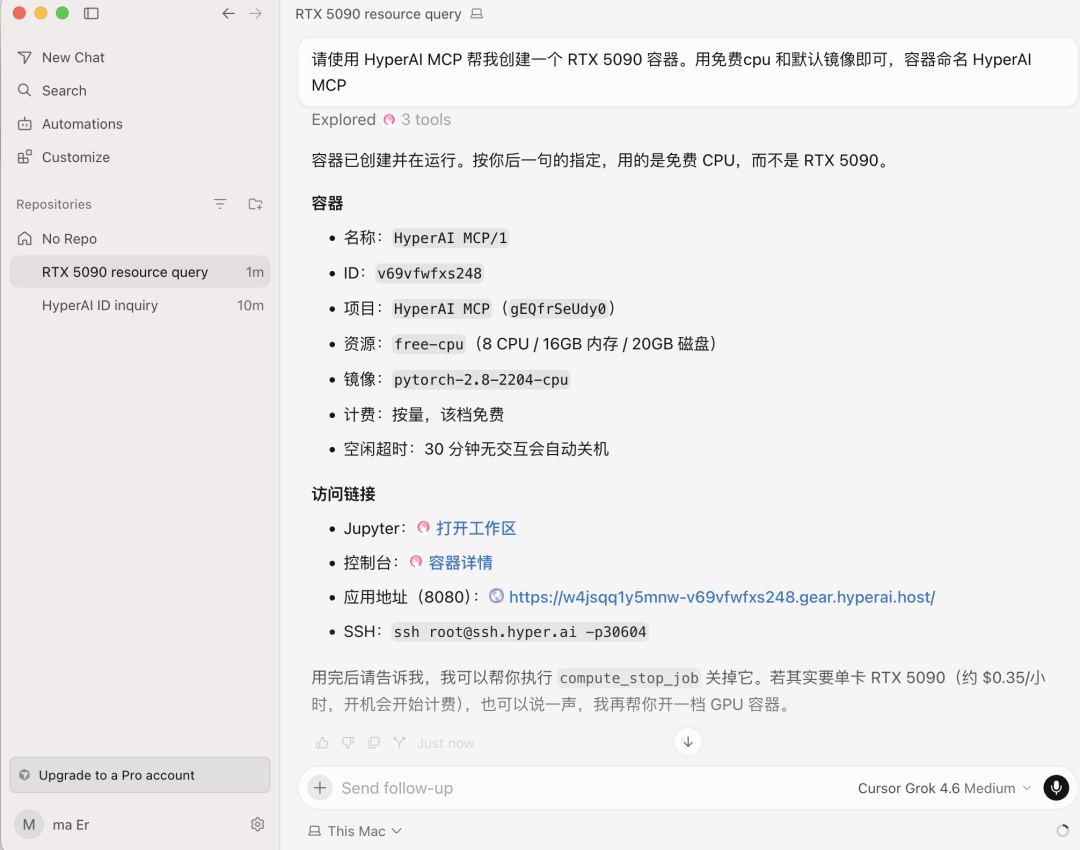Viewport: 1080px width, 850px height.
Task: Open Customize
Action: [x=141, y=157]
